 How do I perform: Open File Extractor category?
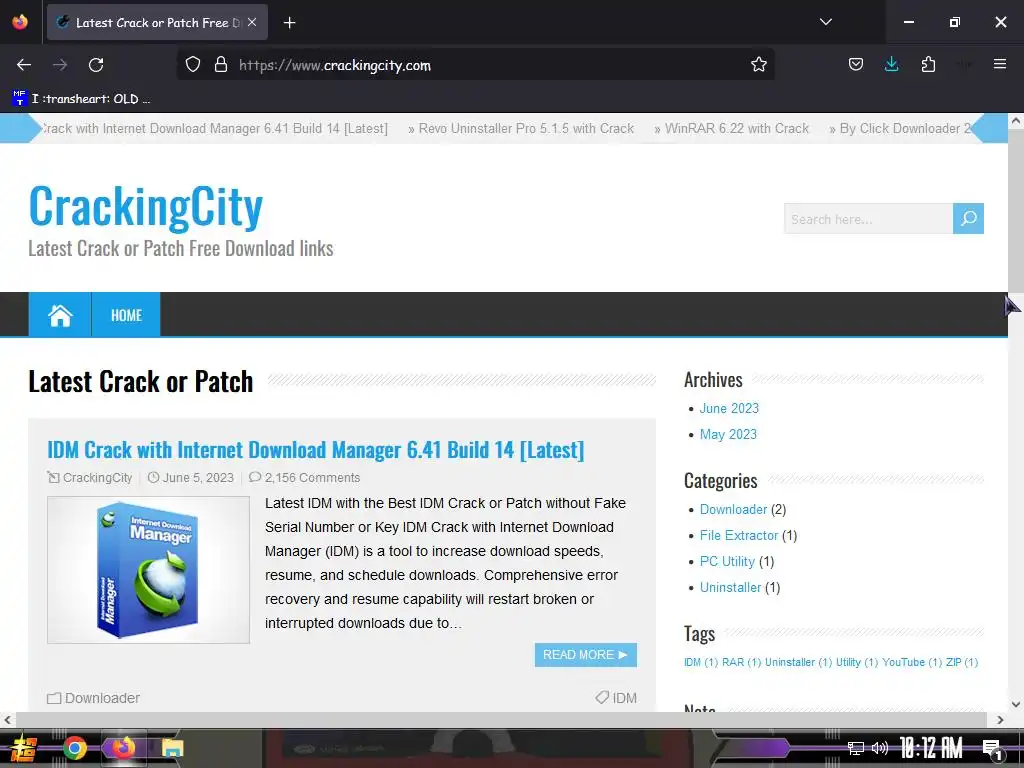pos(739,536)
